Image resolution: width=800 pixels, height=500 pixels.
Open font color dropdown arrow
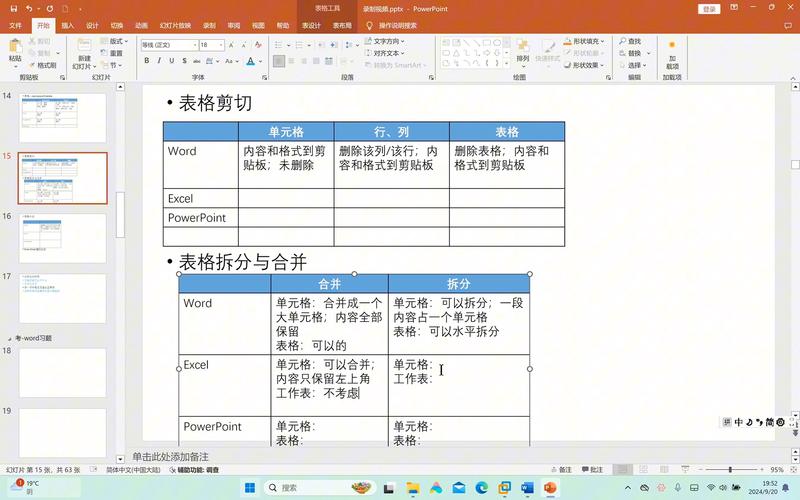click(260, 61)
